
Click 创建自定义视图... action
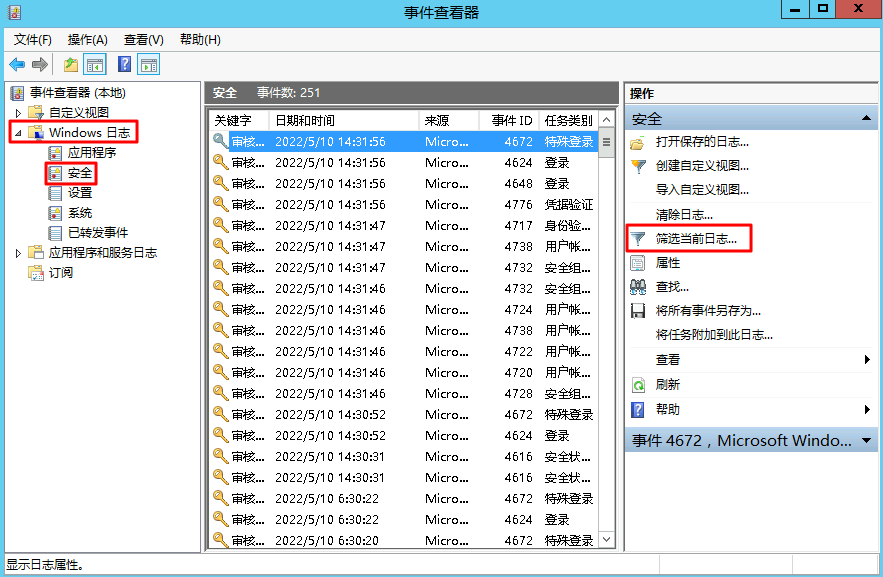(702, 166)
